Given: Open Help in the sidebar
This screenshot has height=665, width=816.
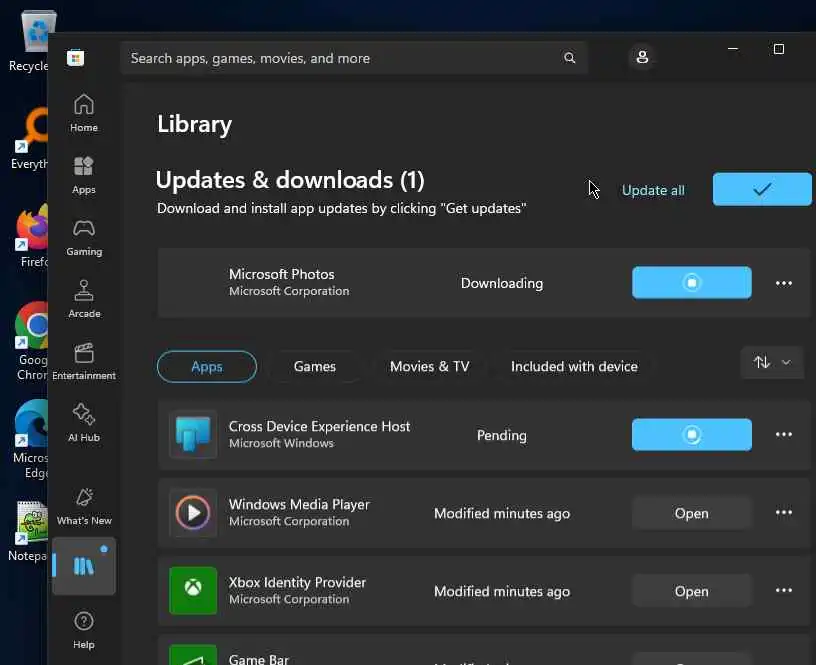Looking at the screenshot, I should click(84, 630).
